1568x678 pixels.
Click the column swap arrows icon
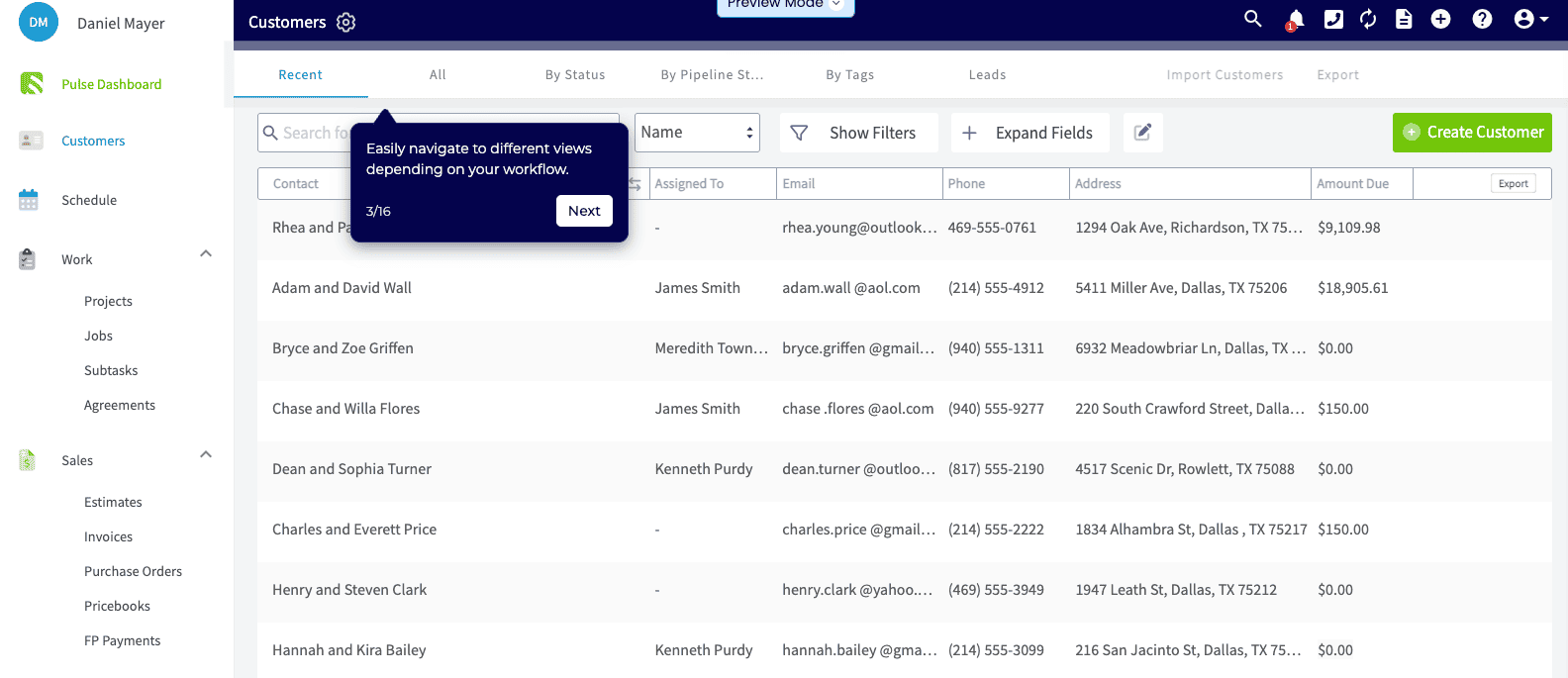click(635, 184)
